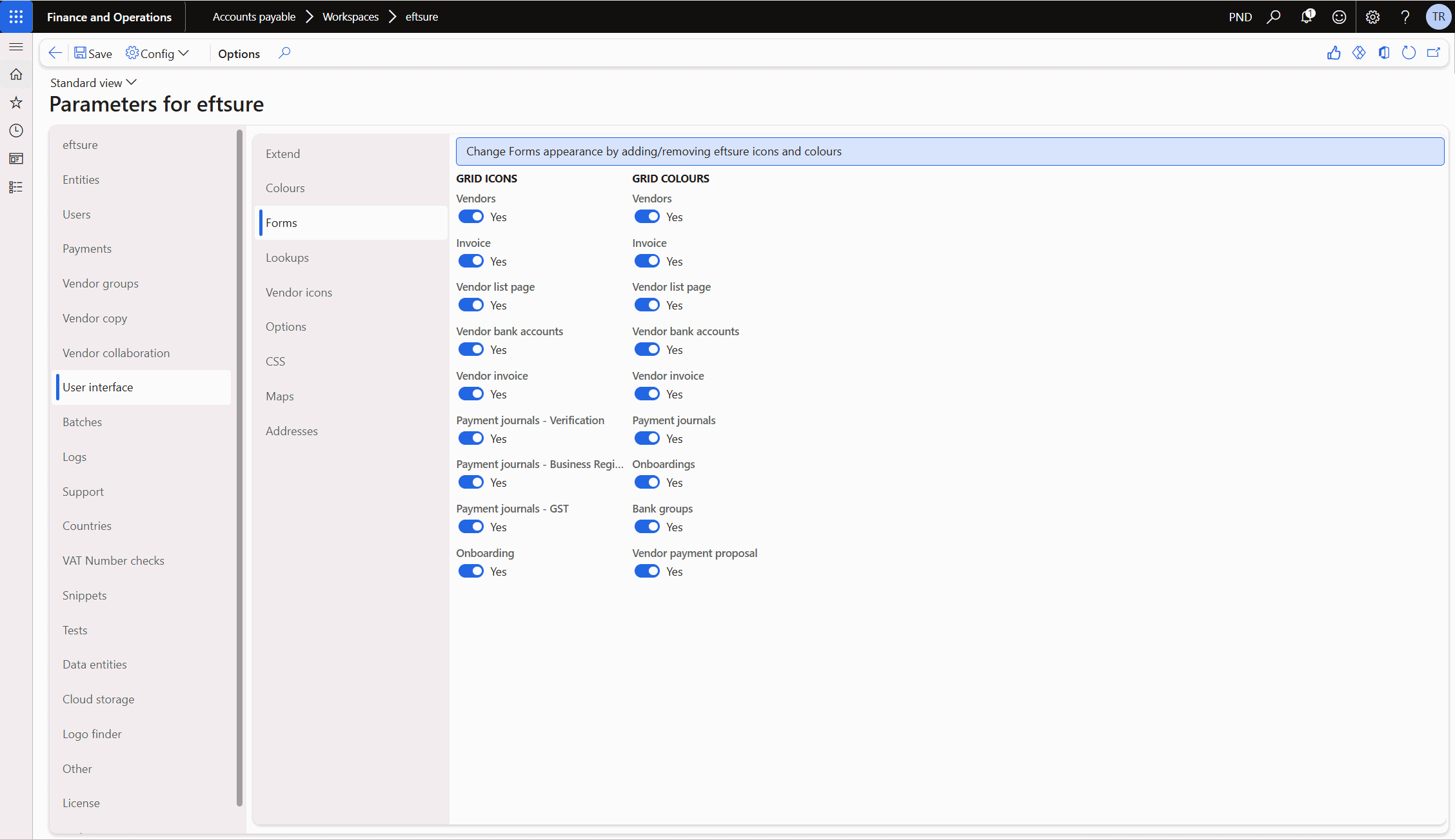Image resolution: width=1455 pixels, height=840 pixels.
Task: Open Modules list icon in sidebar
Action: click(x=16, y=187)
